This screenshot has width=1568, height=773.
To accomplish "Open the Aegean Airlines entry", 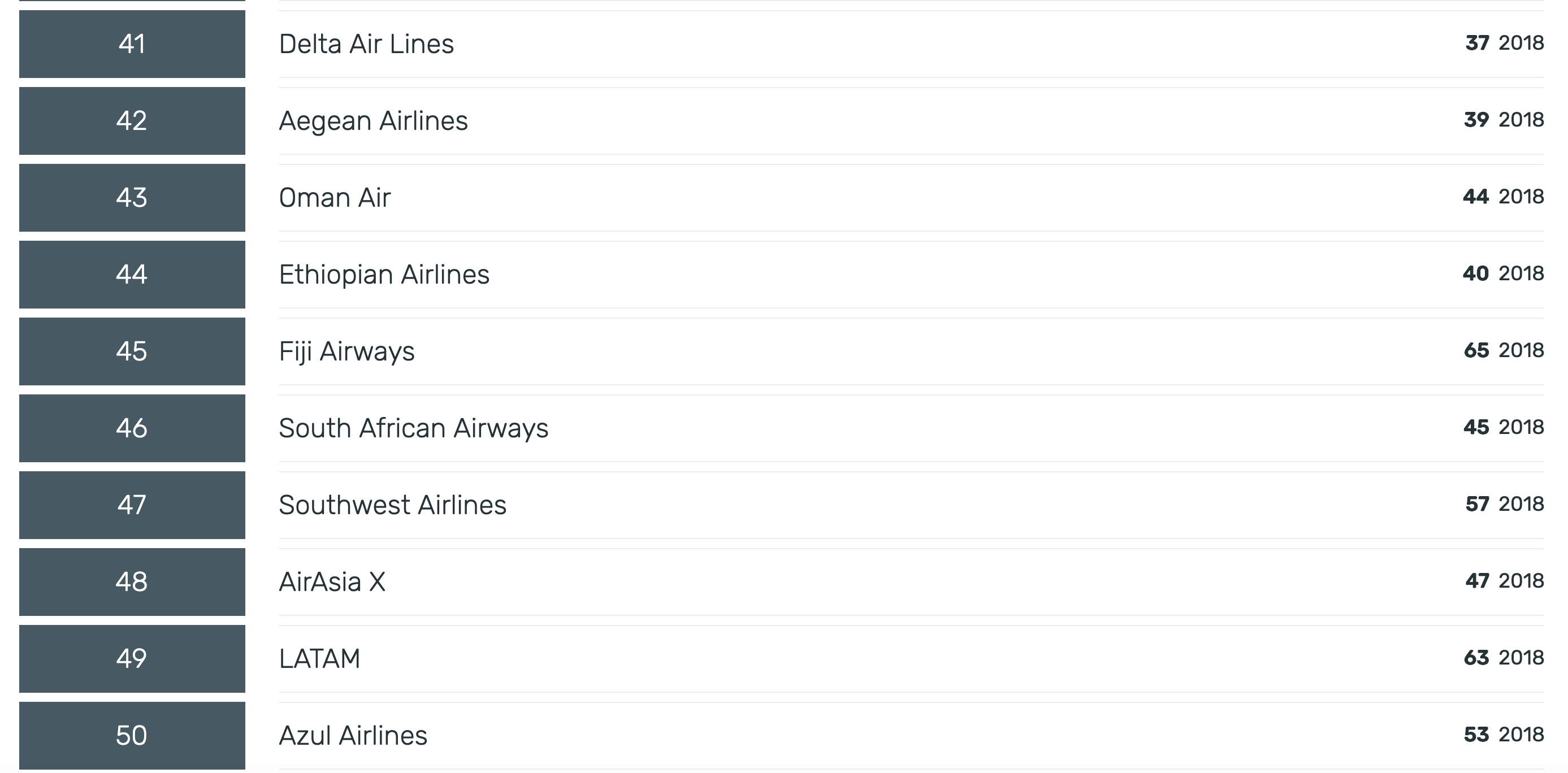I will click(373, 120).
